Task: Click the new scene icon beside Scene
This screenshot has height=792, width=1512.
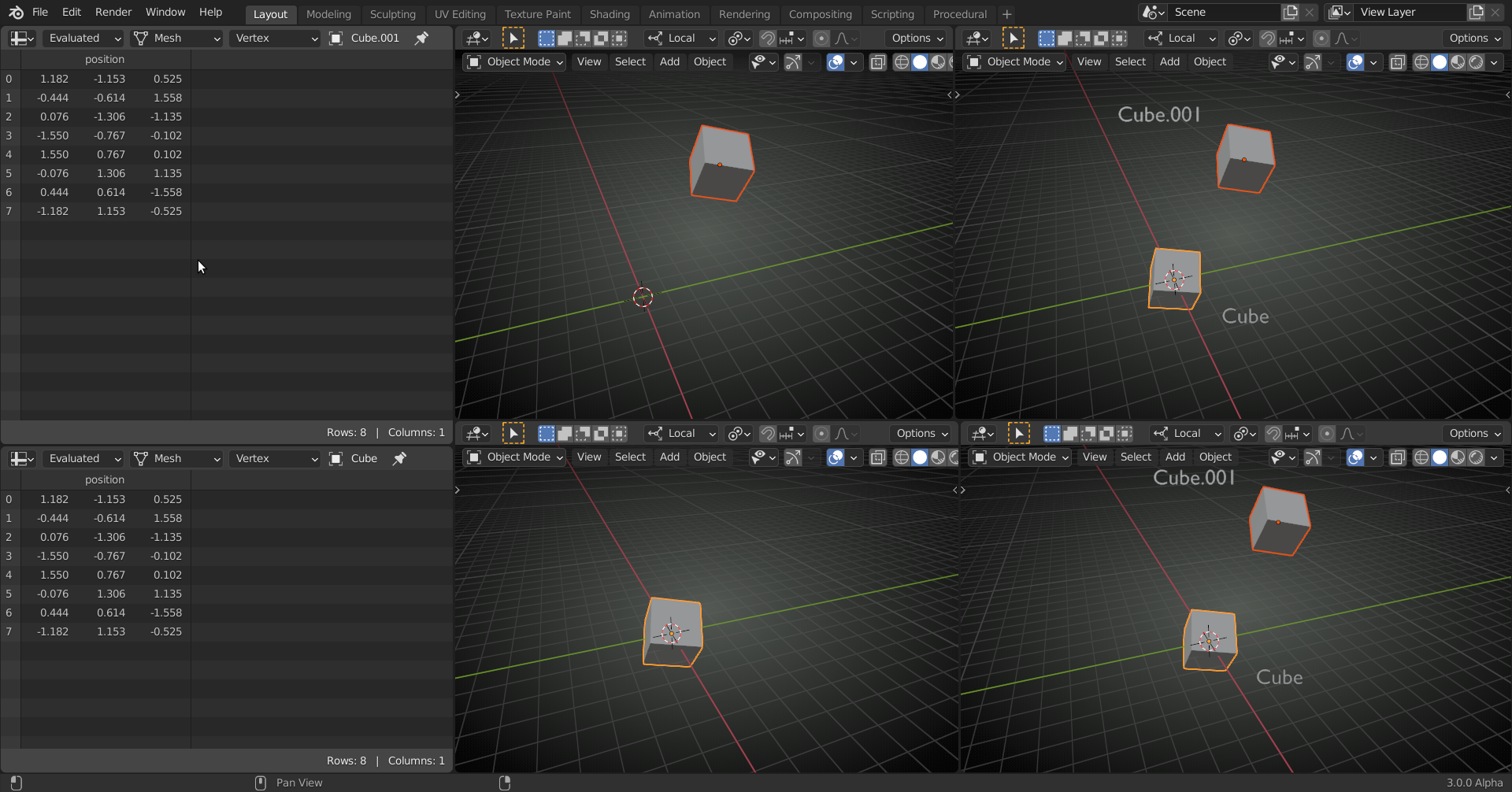Action: click(x=1290, y=13)
